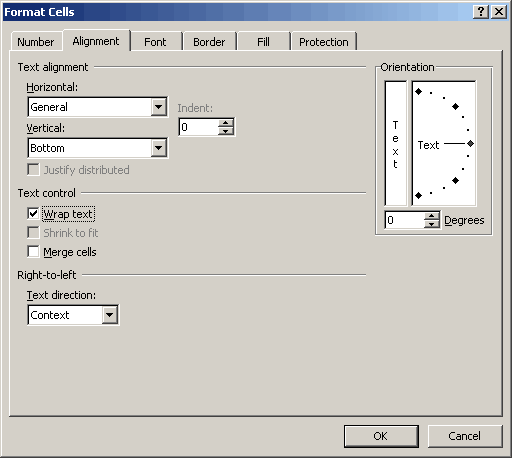
Task: Open the Horizontal alignment dropdown
Action: tap(159, 107)
